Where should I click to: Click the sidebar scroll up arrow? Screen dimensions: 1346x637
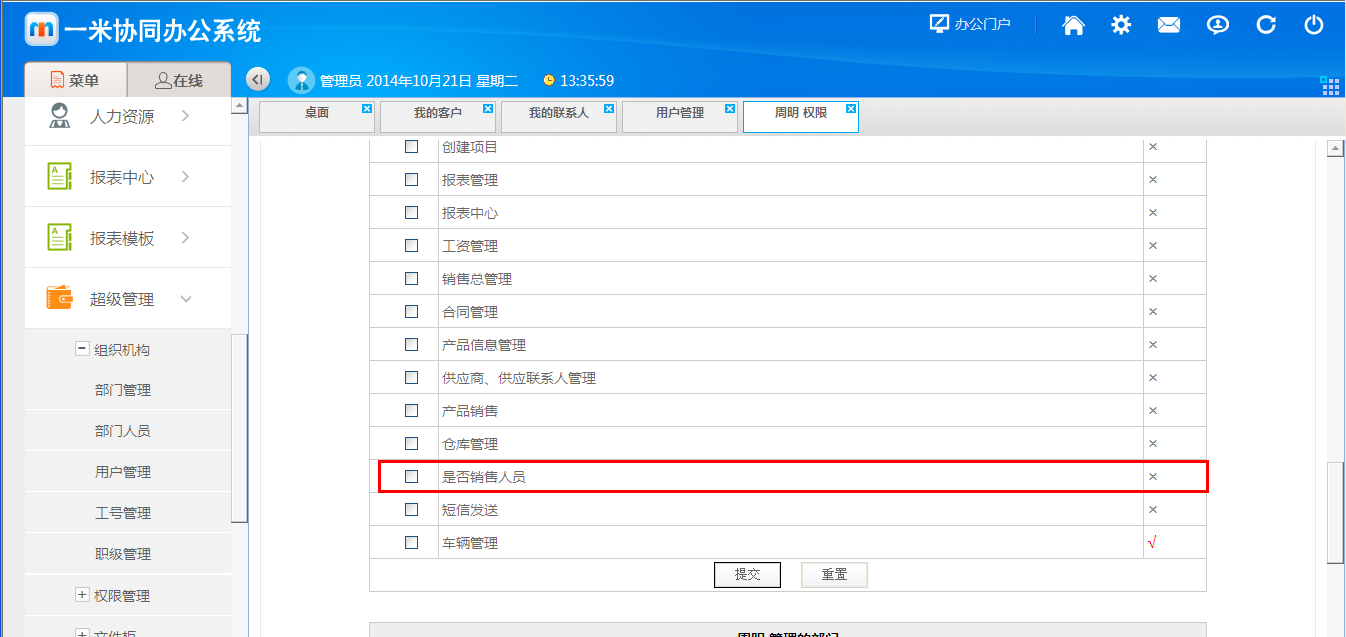(x=239, y=105)
